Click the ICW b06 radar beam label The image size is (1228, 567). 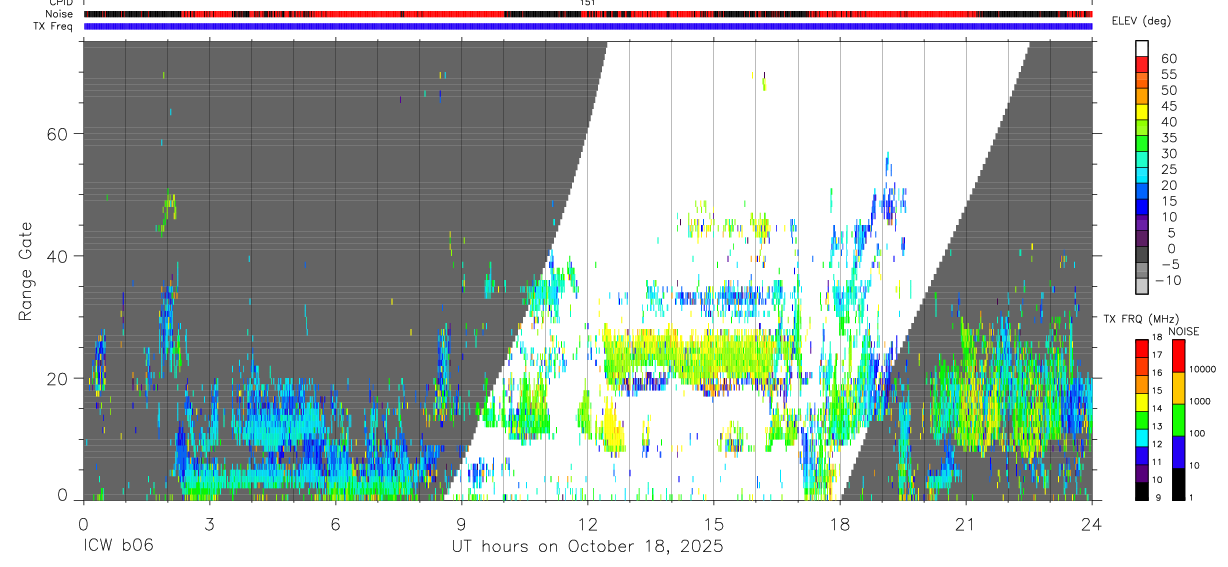point(119,547)
